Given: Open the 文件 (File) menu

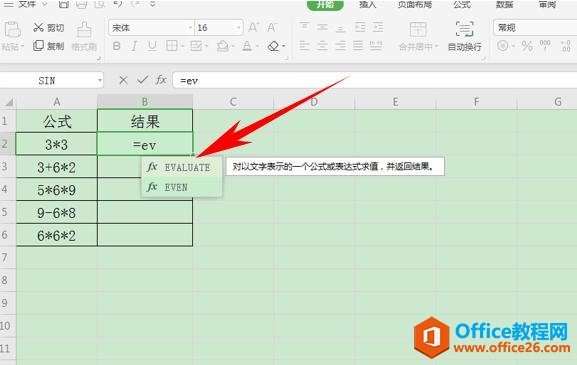Looking at the screenshot, I should pyautogui.click(x=26, y=4).
